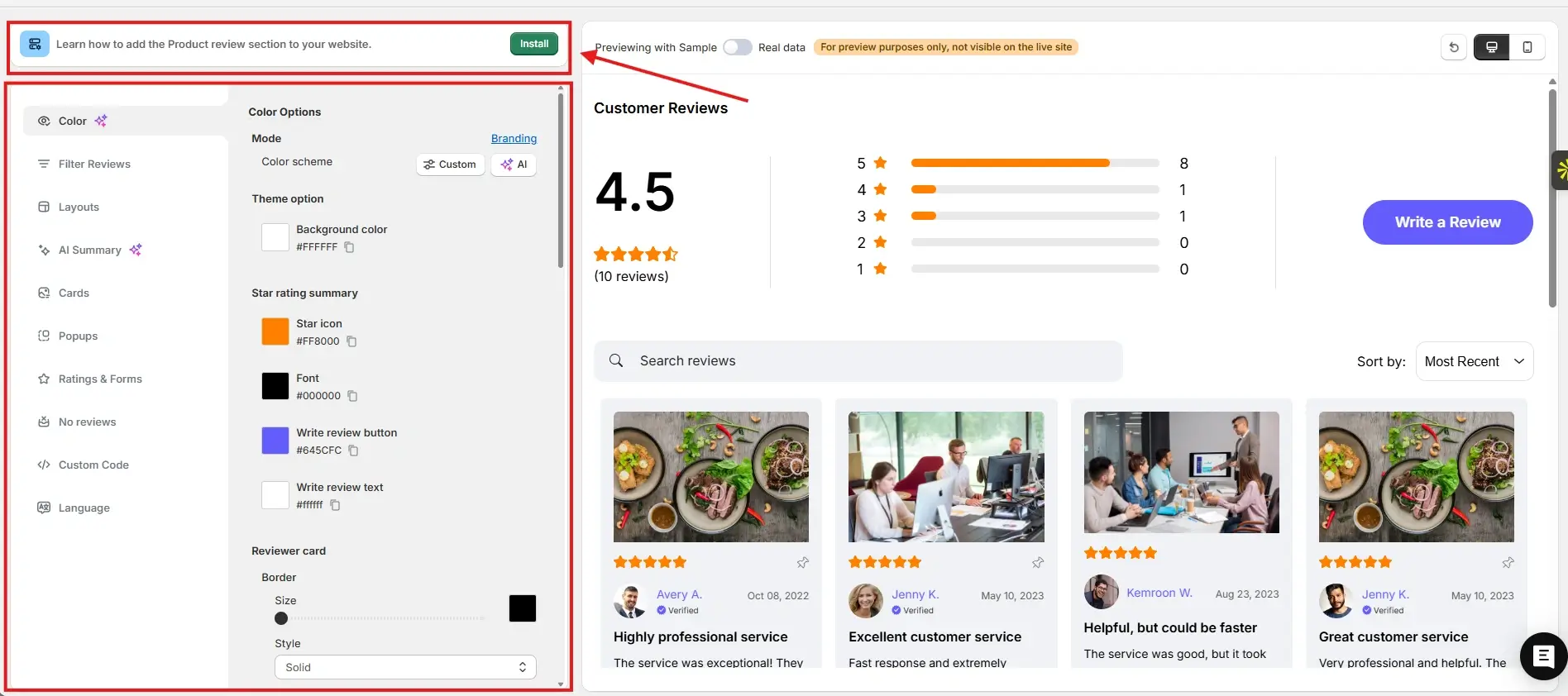Click the Write a Review button
This screenshot has height=696, width=1568.
pyautogui.click(x=1447, y=222)
